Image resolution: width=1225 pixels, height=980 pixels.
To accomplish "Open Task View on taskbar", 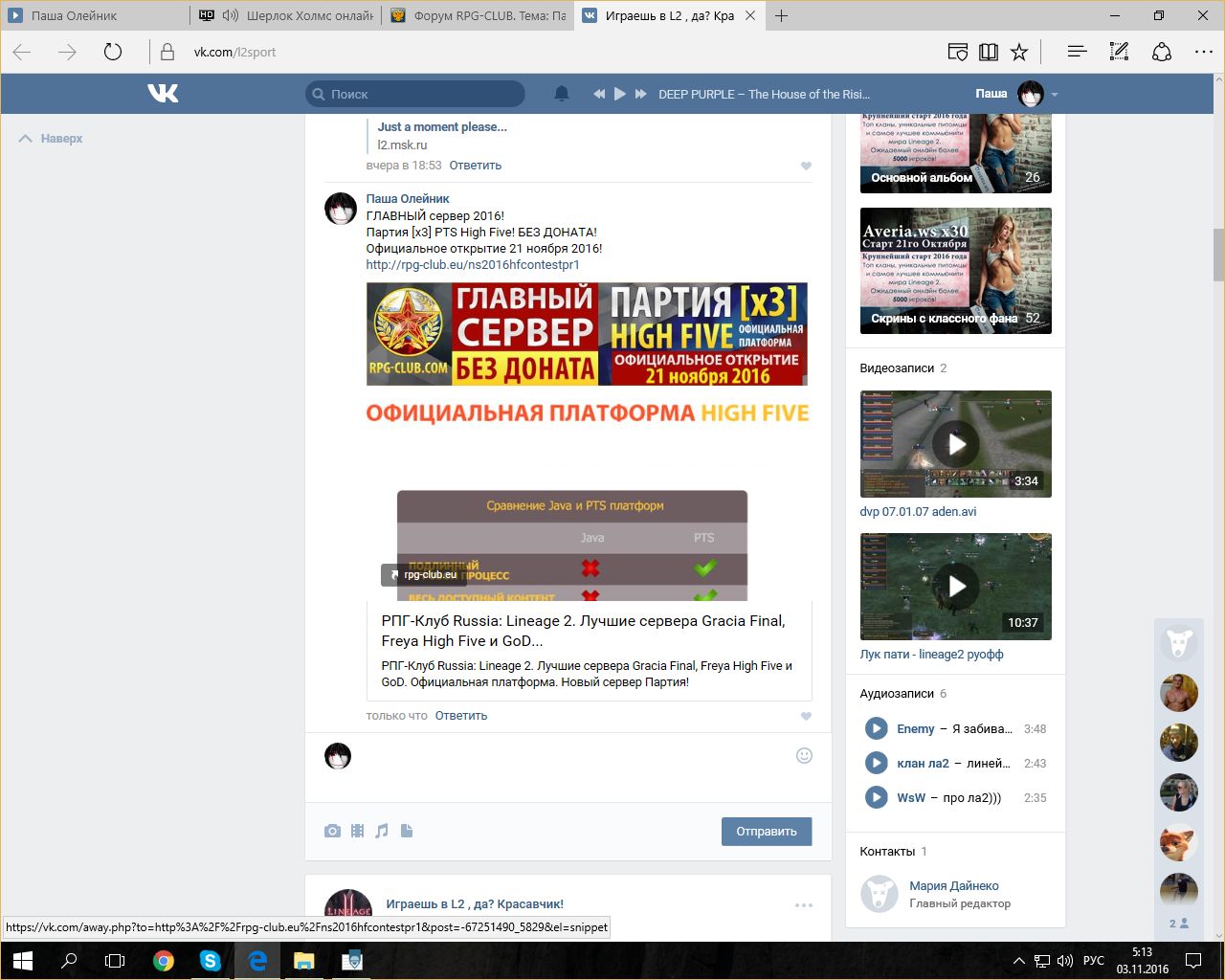I will point(115,960).
